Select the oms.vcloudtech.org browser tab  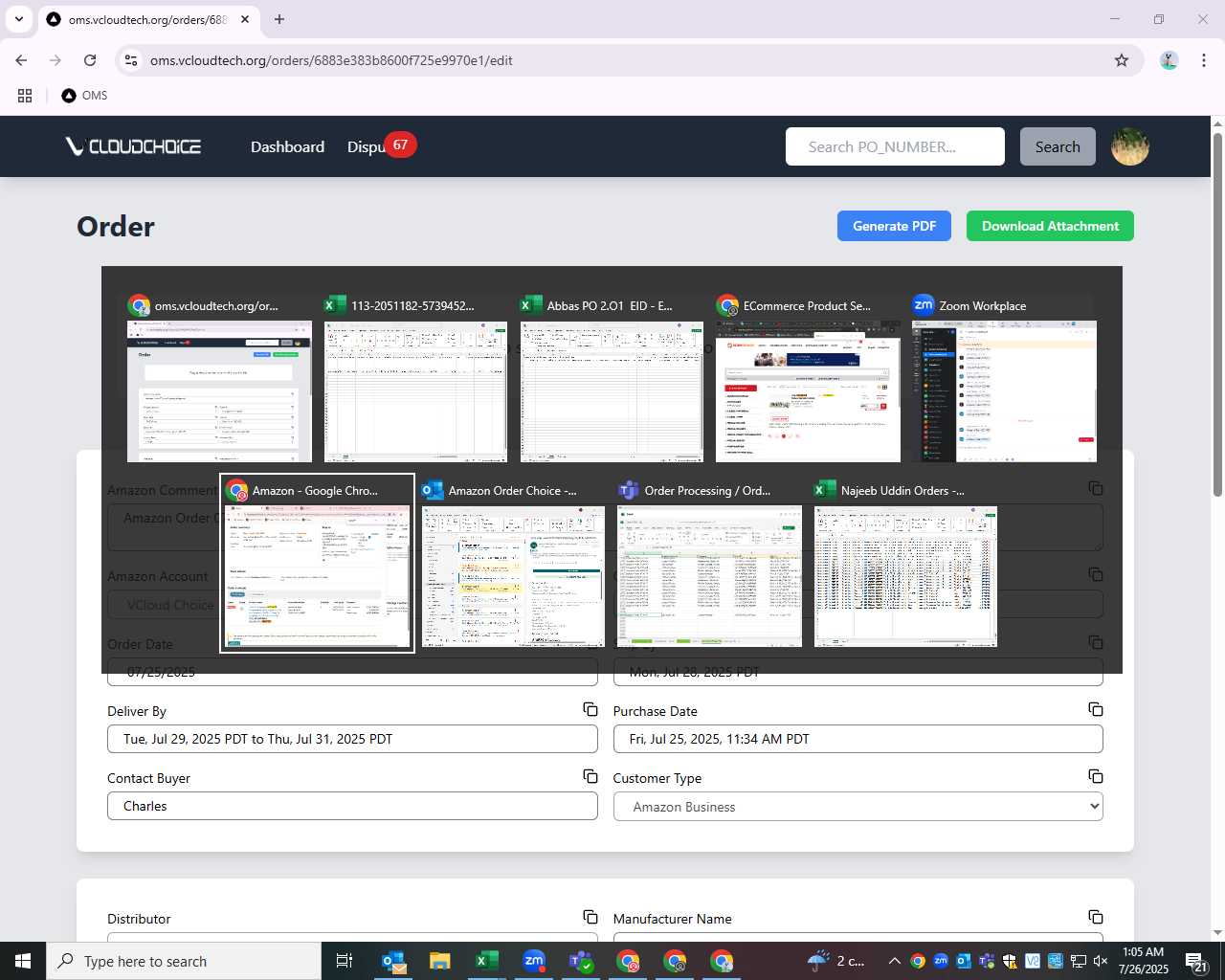148,19
